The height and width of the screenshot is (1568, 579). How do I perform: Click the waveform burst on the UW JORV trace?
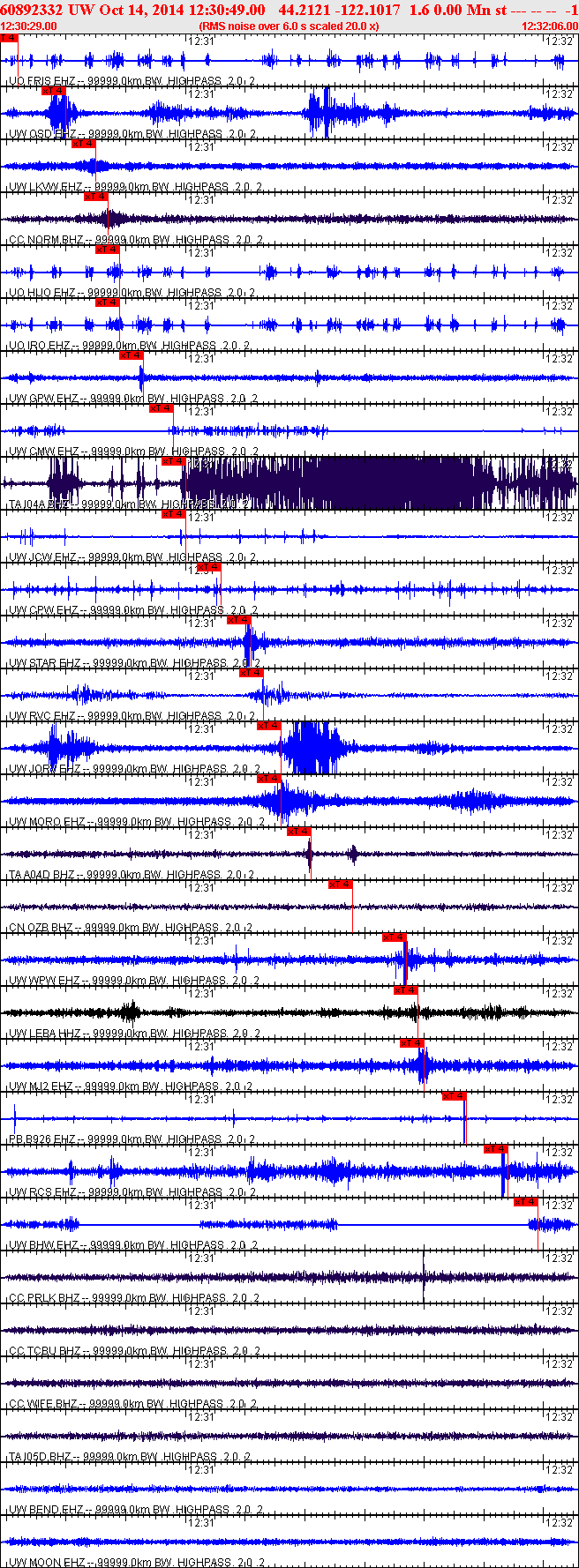315,748
